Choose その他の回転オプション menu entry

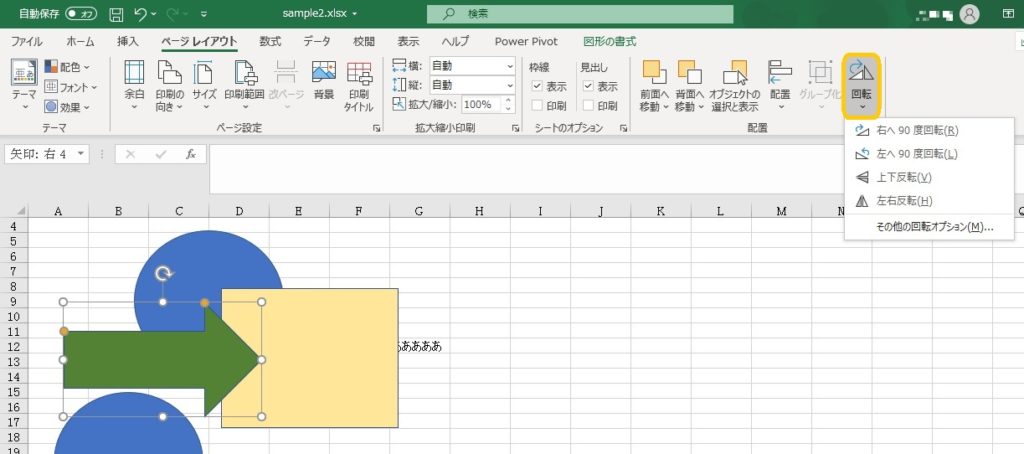(x=934, y=227)
